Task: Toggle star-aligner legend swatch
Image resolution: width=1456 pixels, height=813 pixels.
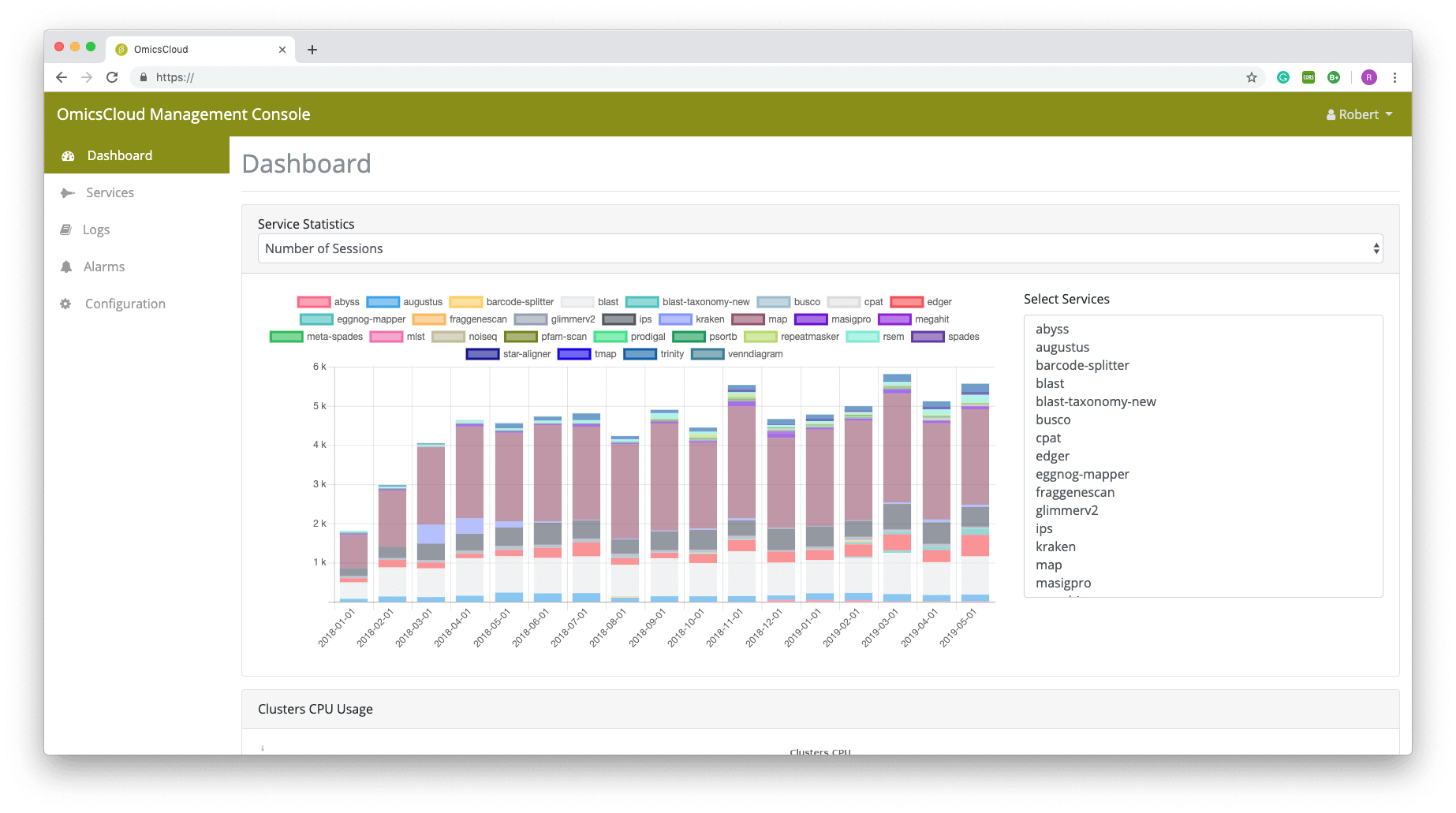Action: click(x=483, y=354)
